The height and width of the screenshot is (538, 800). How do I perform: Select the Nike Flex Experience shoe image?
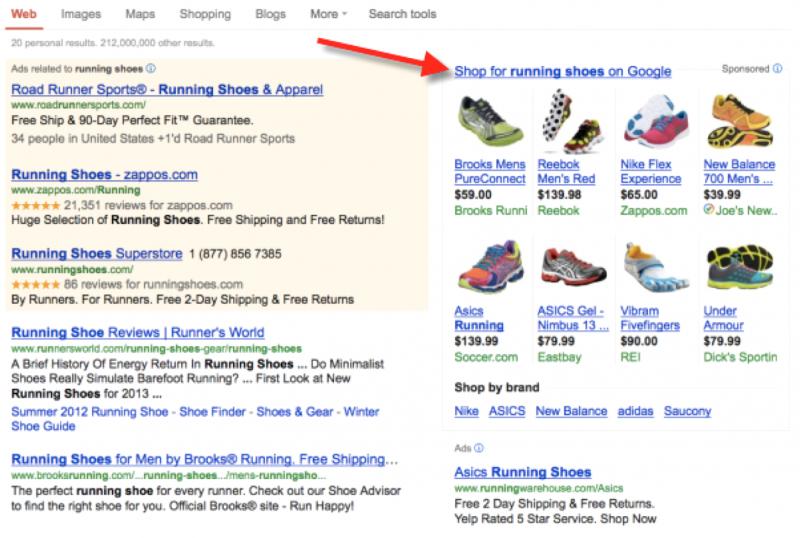[656, 121]
